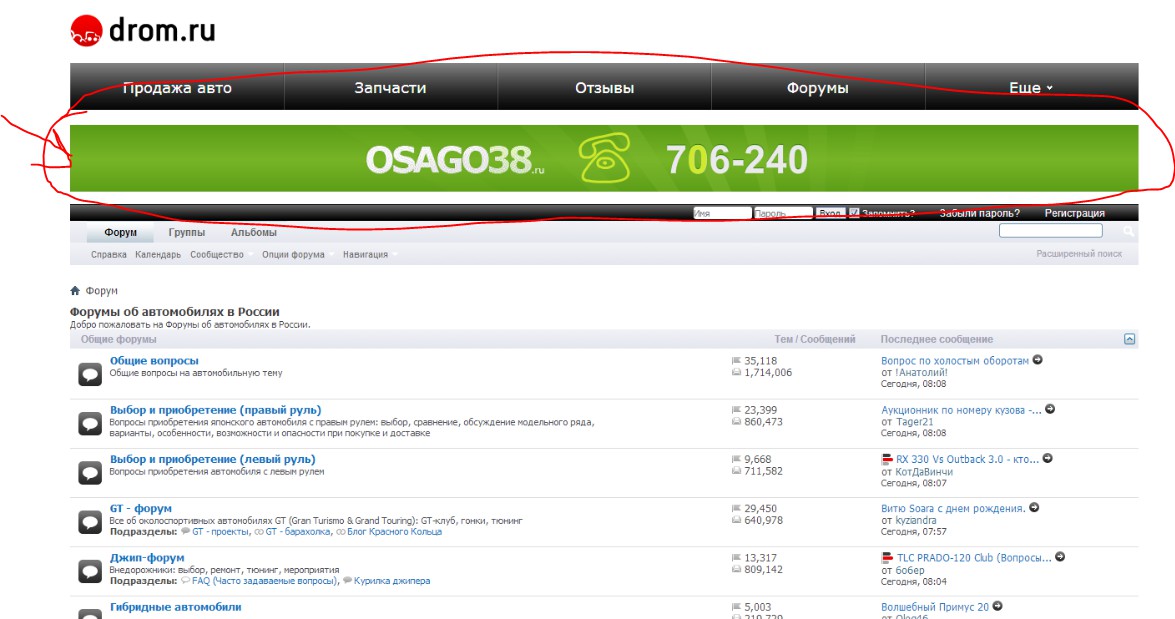Switch to the Альбомы tab
The width and height of the screenshot is (1175, 619).
tap(254, 232)
